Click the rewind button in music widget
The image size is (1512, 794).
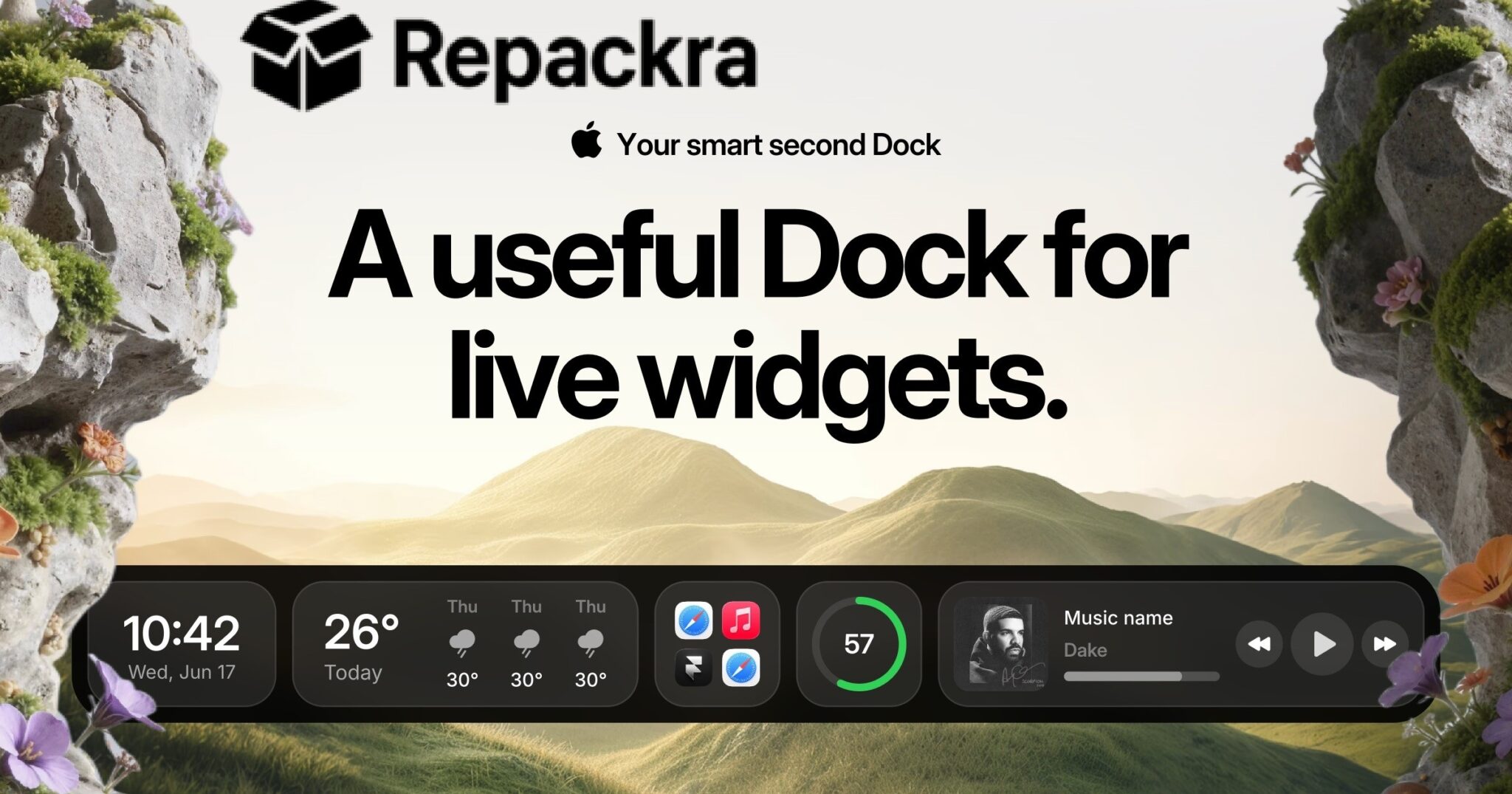coord(1260,644)
